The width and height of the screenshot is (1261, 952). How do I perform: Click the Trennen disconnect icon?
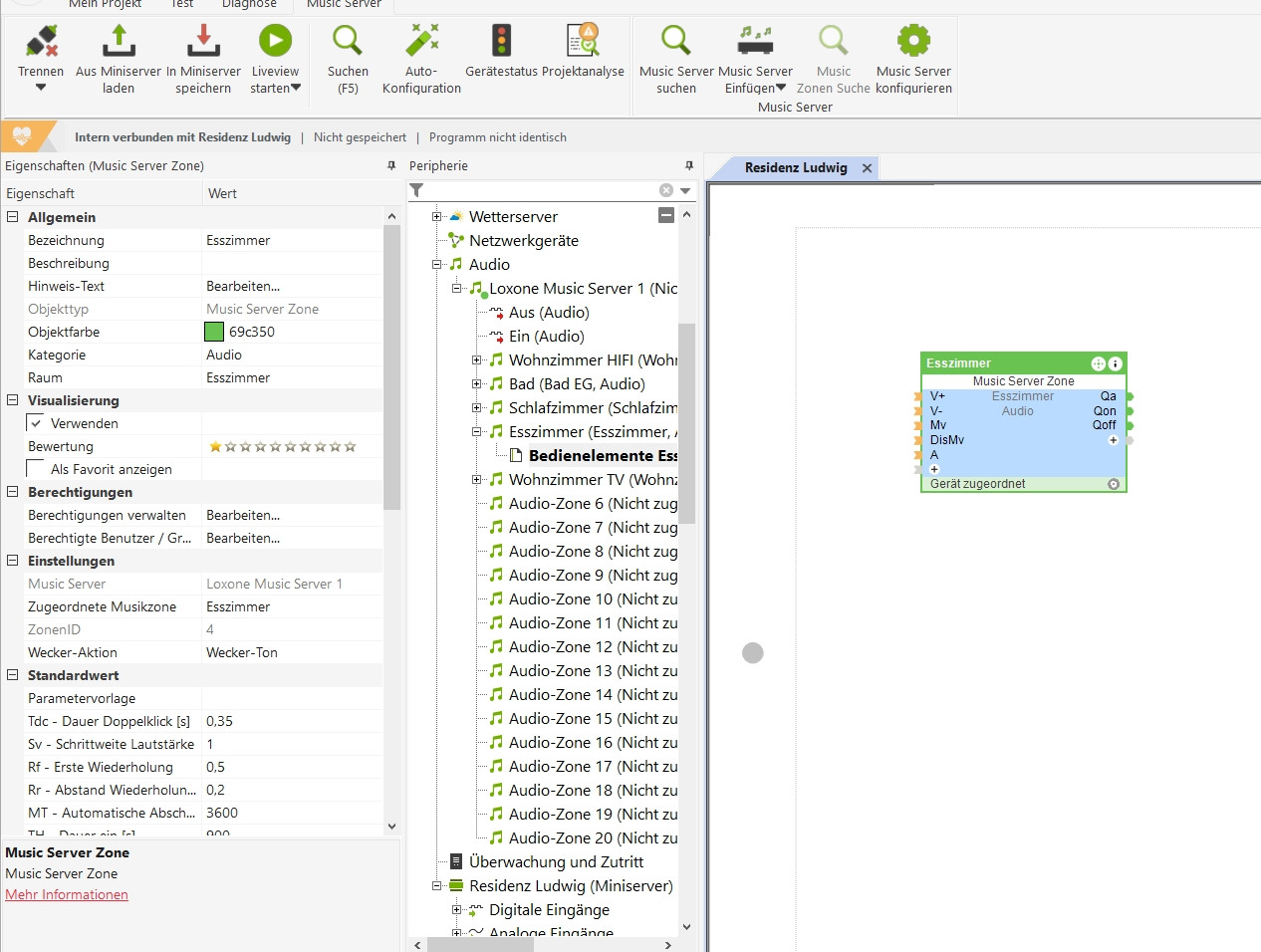[41, 42]
